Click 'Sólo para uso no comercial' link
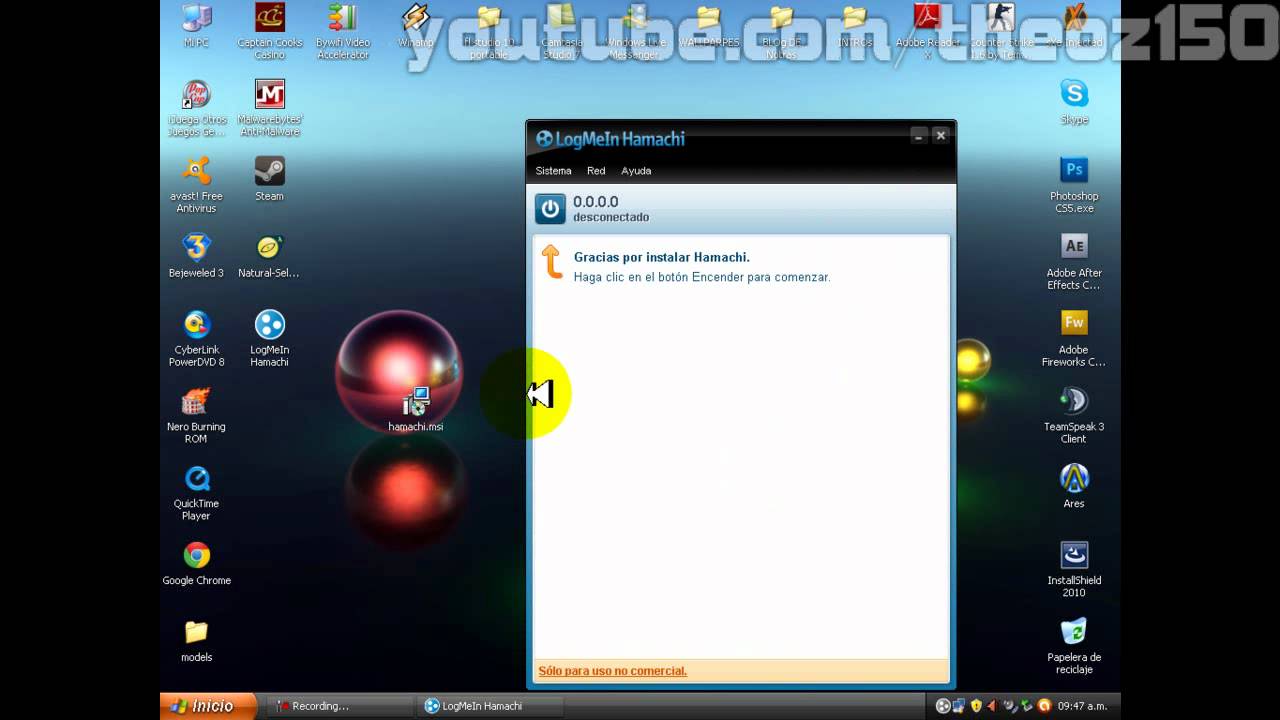1280x720 pixels. [612, 671]
